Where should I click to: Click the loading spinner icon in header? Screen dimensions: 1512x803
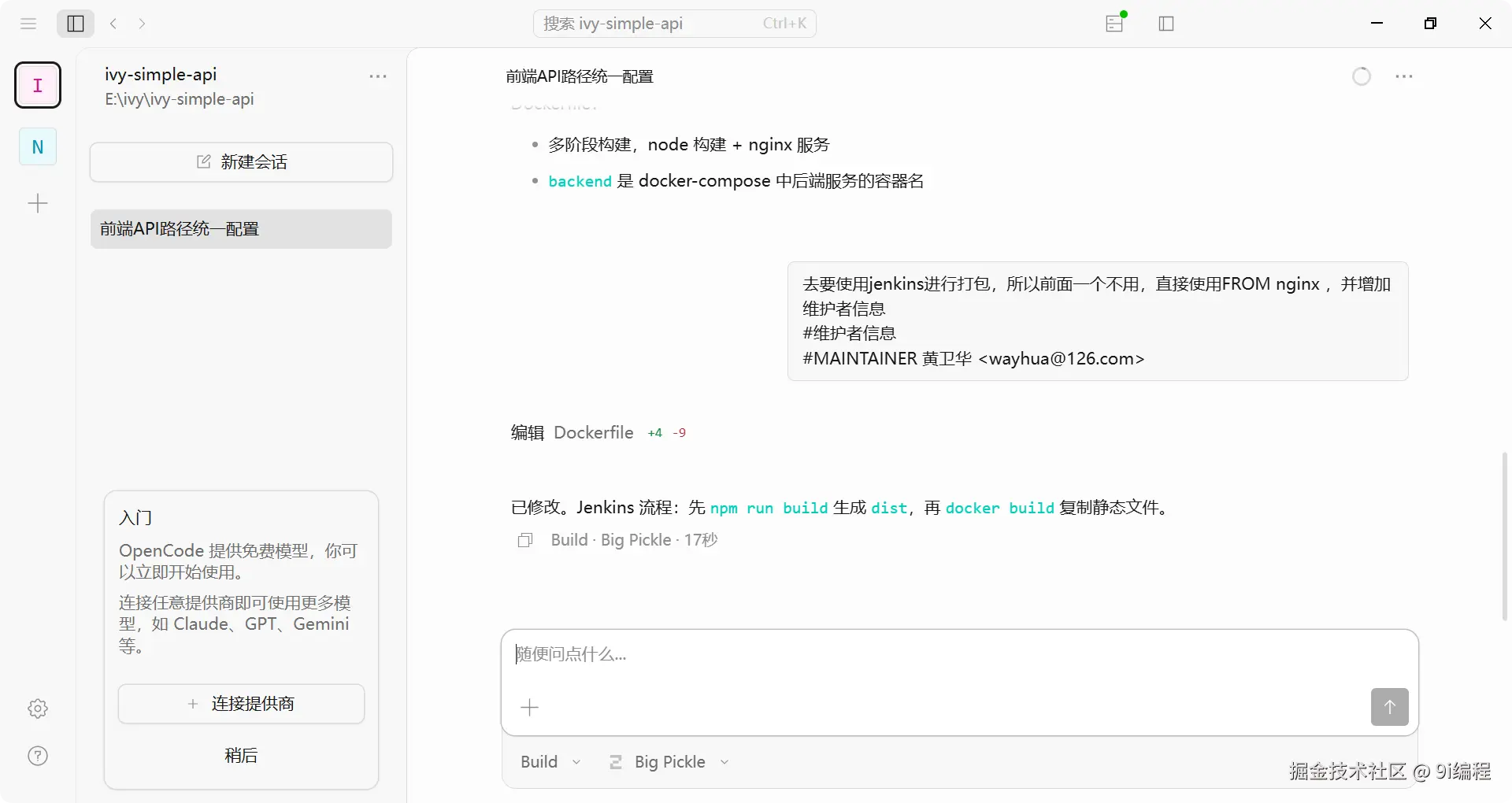(x=1362, y=76)
